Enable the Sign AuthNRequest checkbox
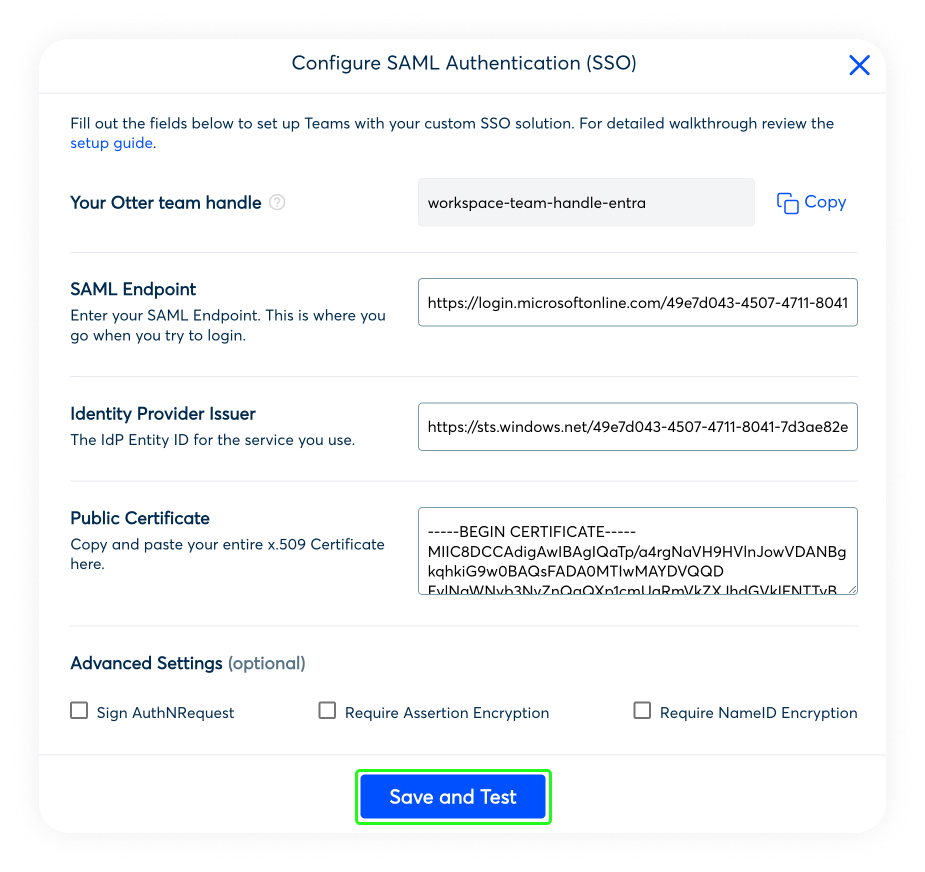 79,711
